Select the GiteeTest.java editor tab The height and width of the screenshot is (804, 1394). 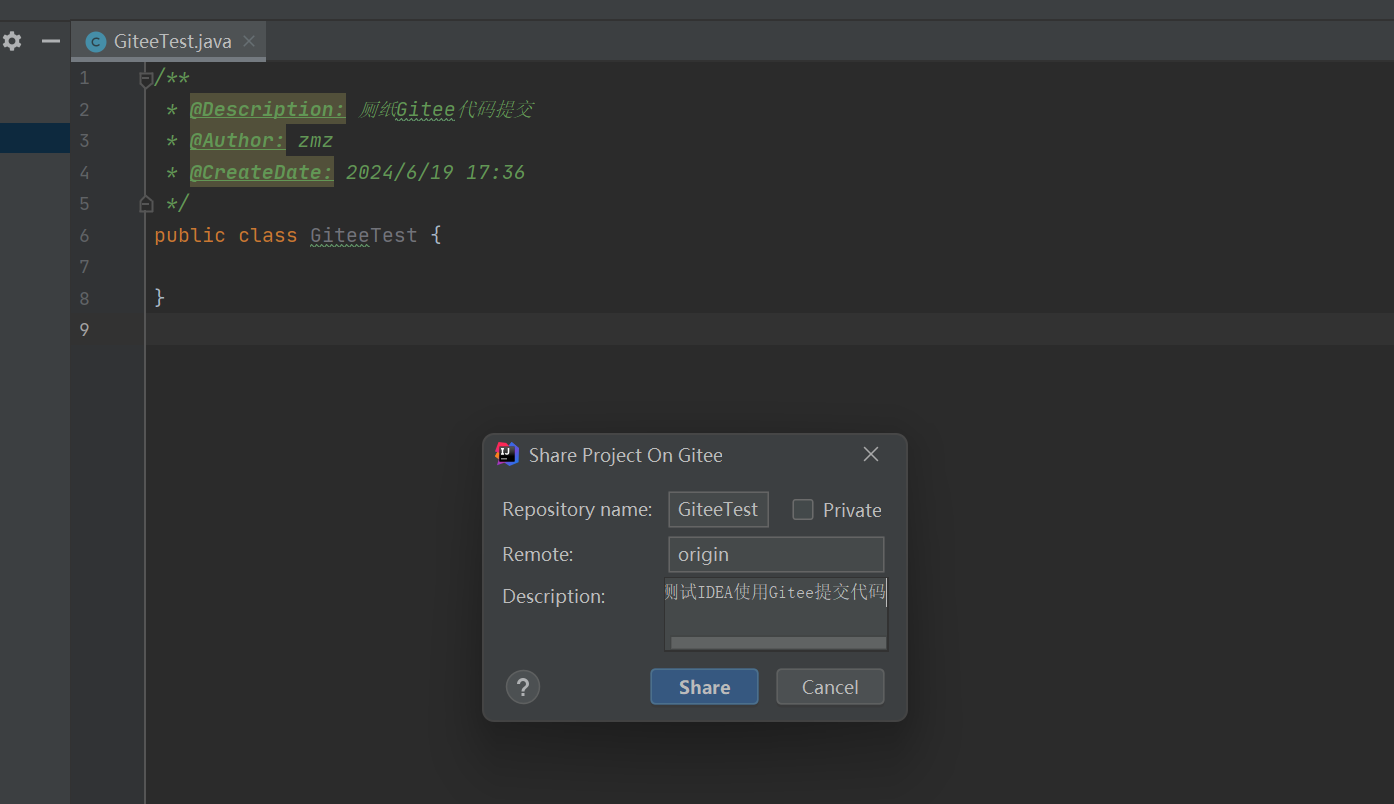(x=168, y=41)
